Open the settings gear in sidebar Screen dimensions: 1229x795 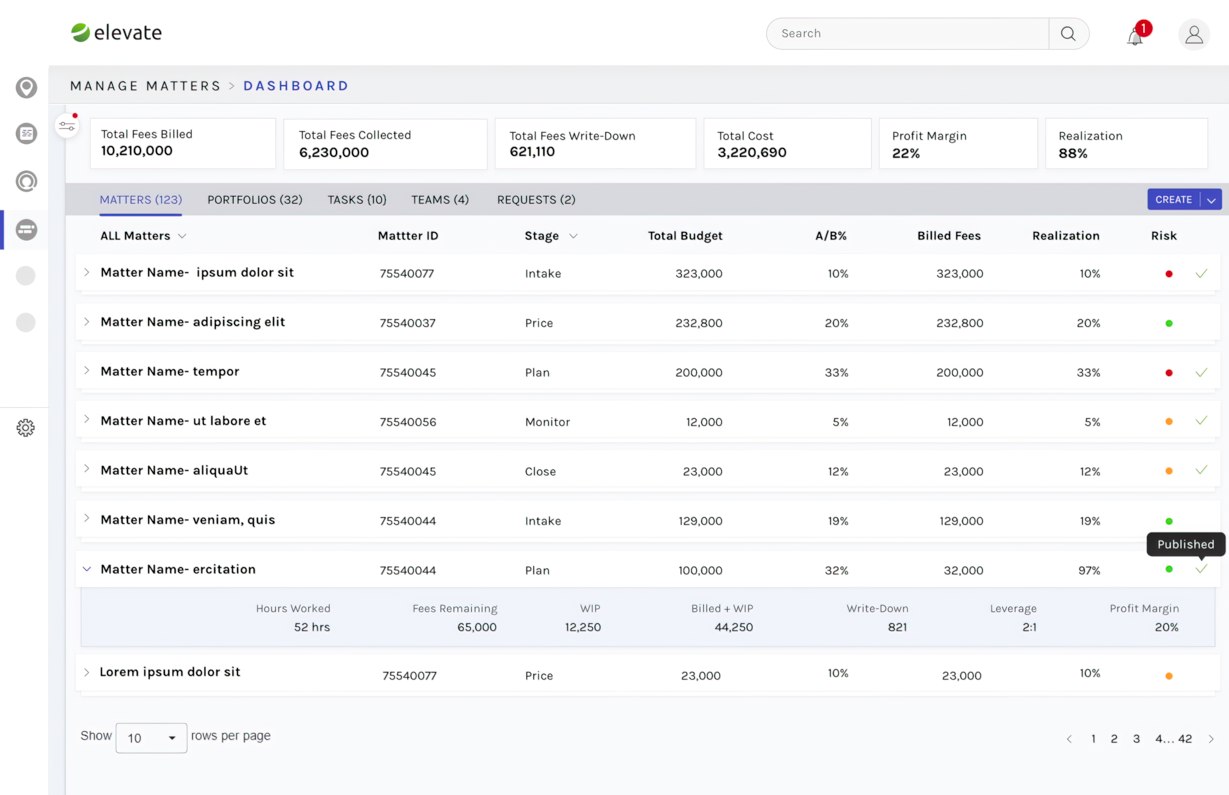(x=26, y=428)
